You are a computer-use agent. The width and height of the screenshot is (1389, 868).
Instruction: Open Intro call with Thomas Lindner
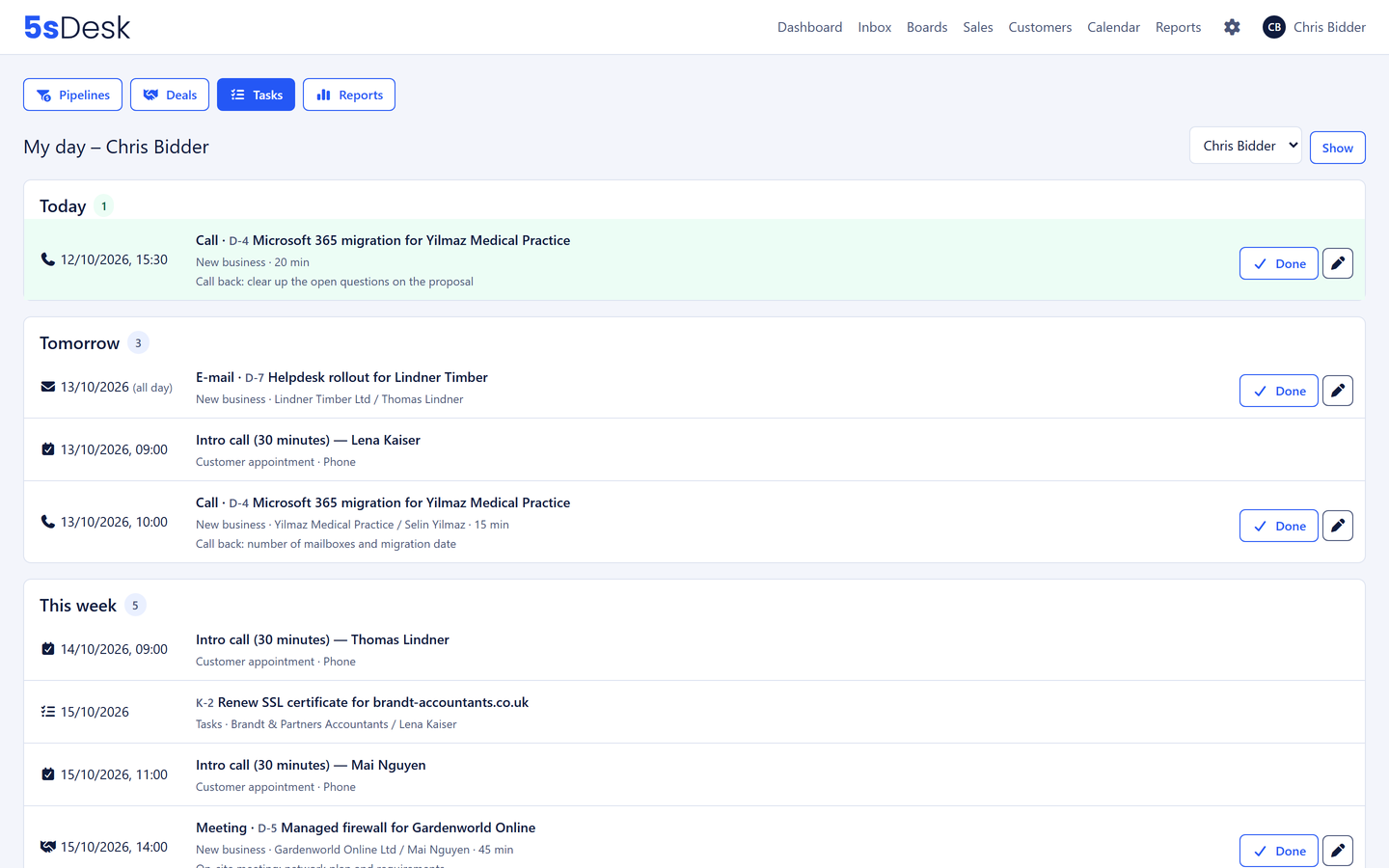coord(322,639)
